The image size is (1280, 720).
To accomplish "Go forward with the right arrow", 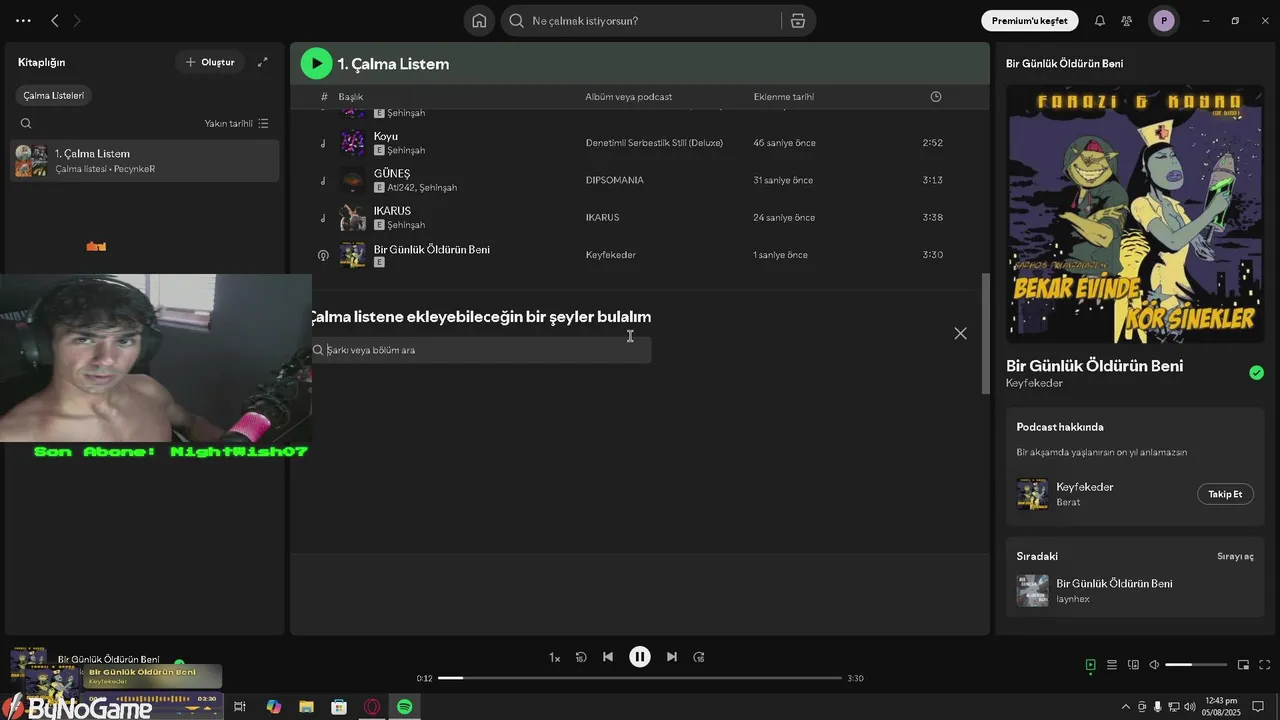I will [78, 21].
